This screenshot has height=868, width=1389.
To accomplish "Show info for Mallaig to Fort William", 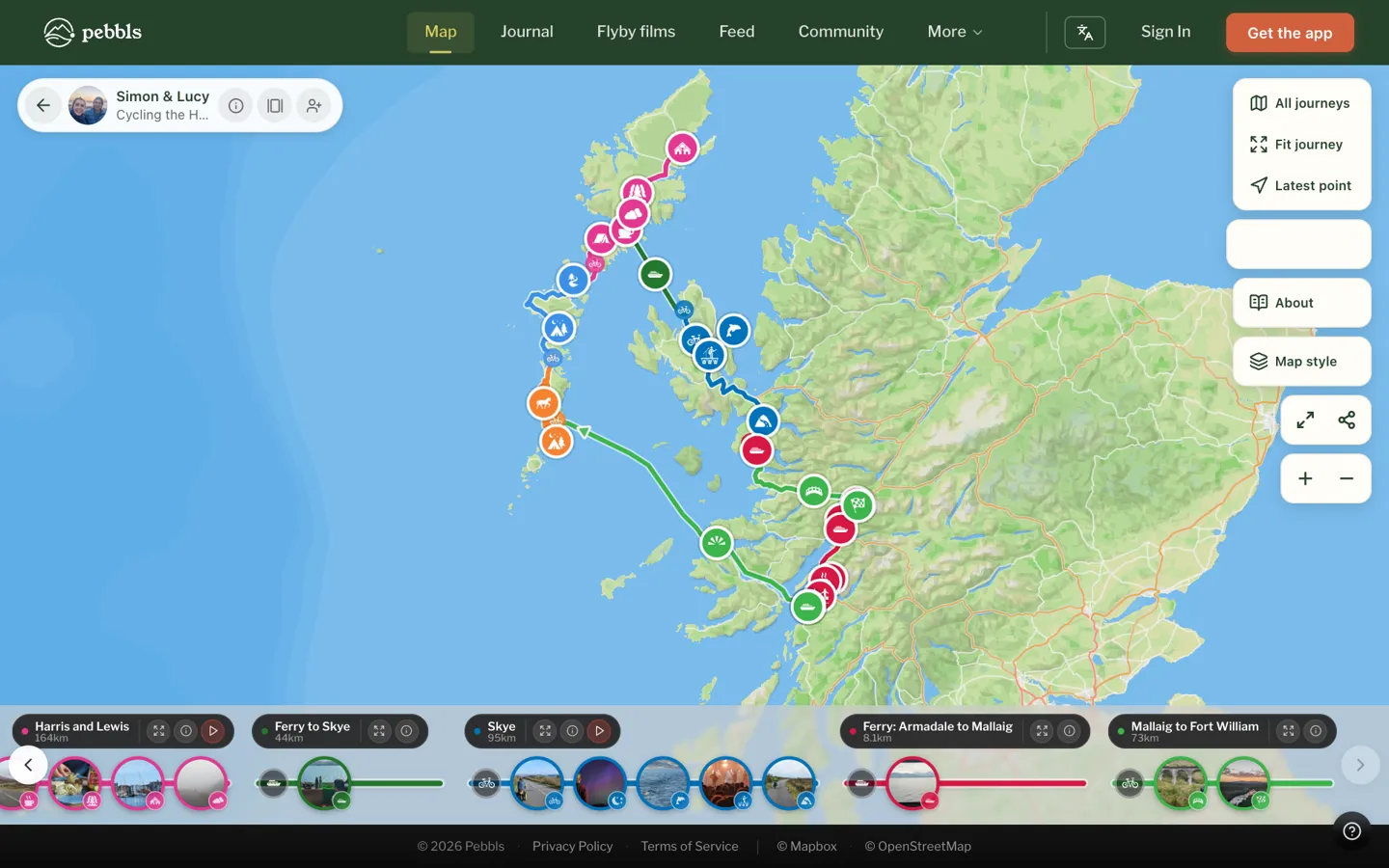I will (1316, 731).
